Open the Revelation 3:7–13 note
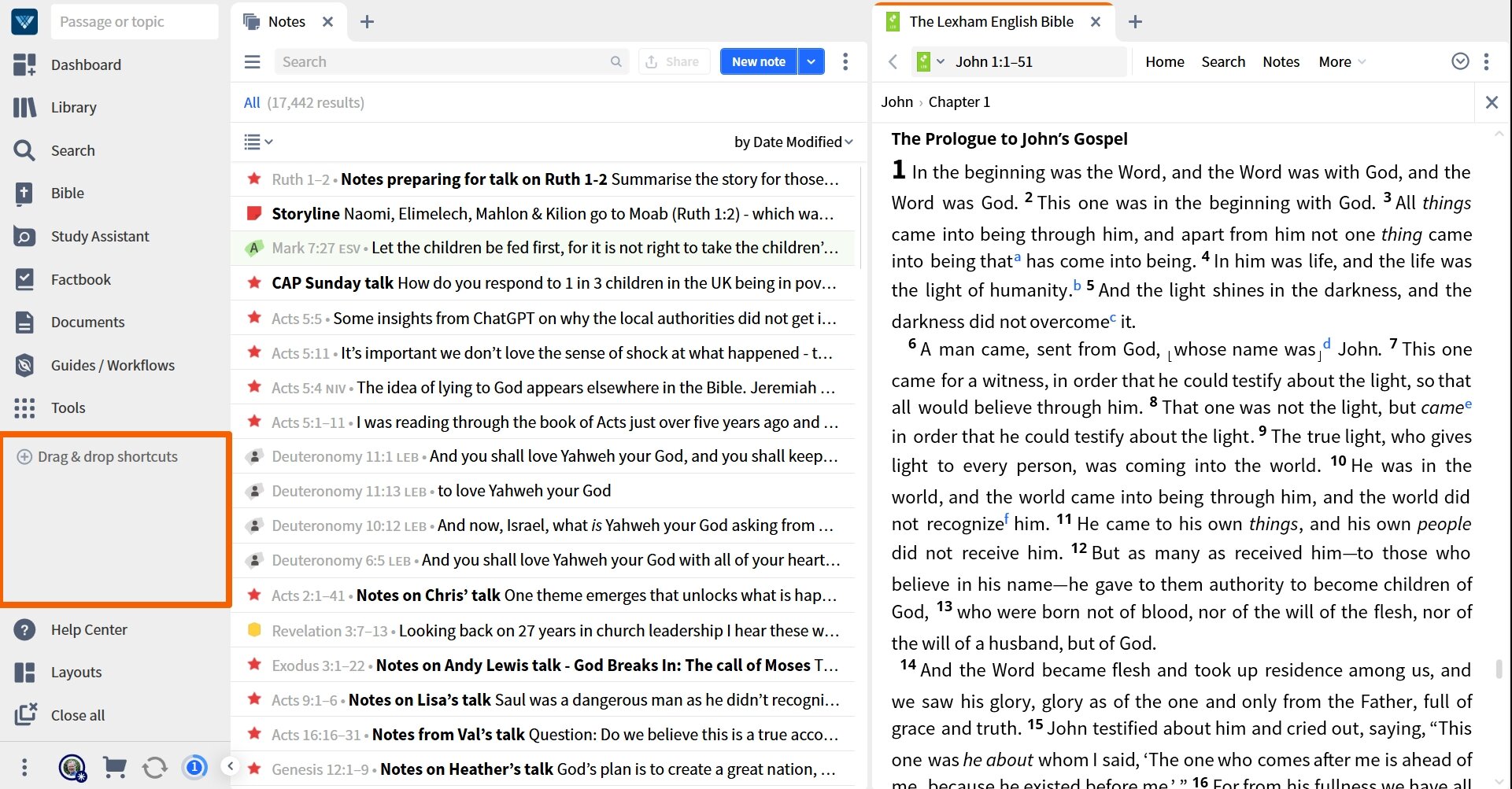The height and width of the screenshot is (789, 1512). click(x=543, y=631)
